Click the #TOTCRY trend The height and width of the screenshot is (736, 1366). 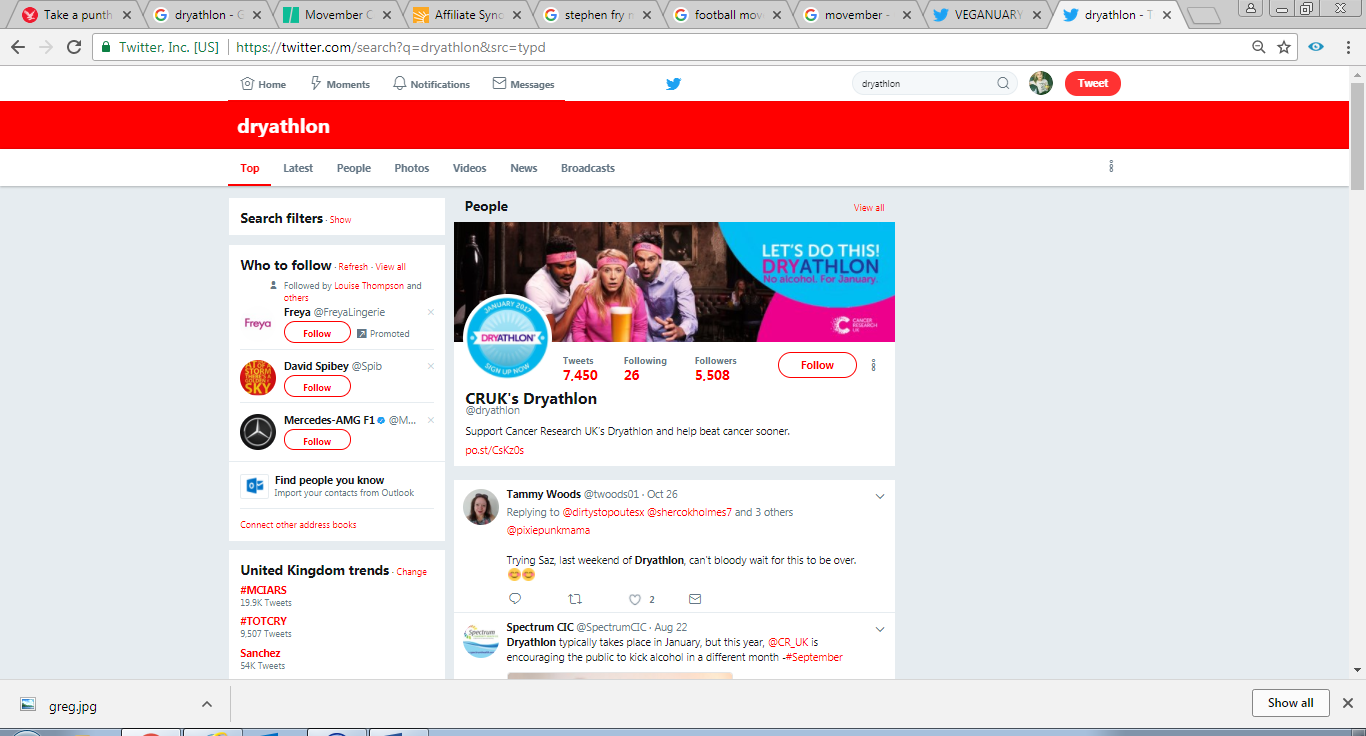click(264, 621)
